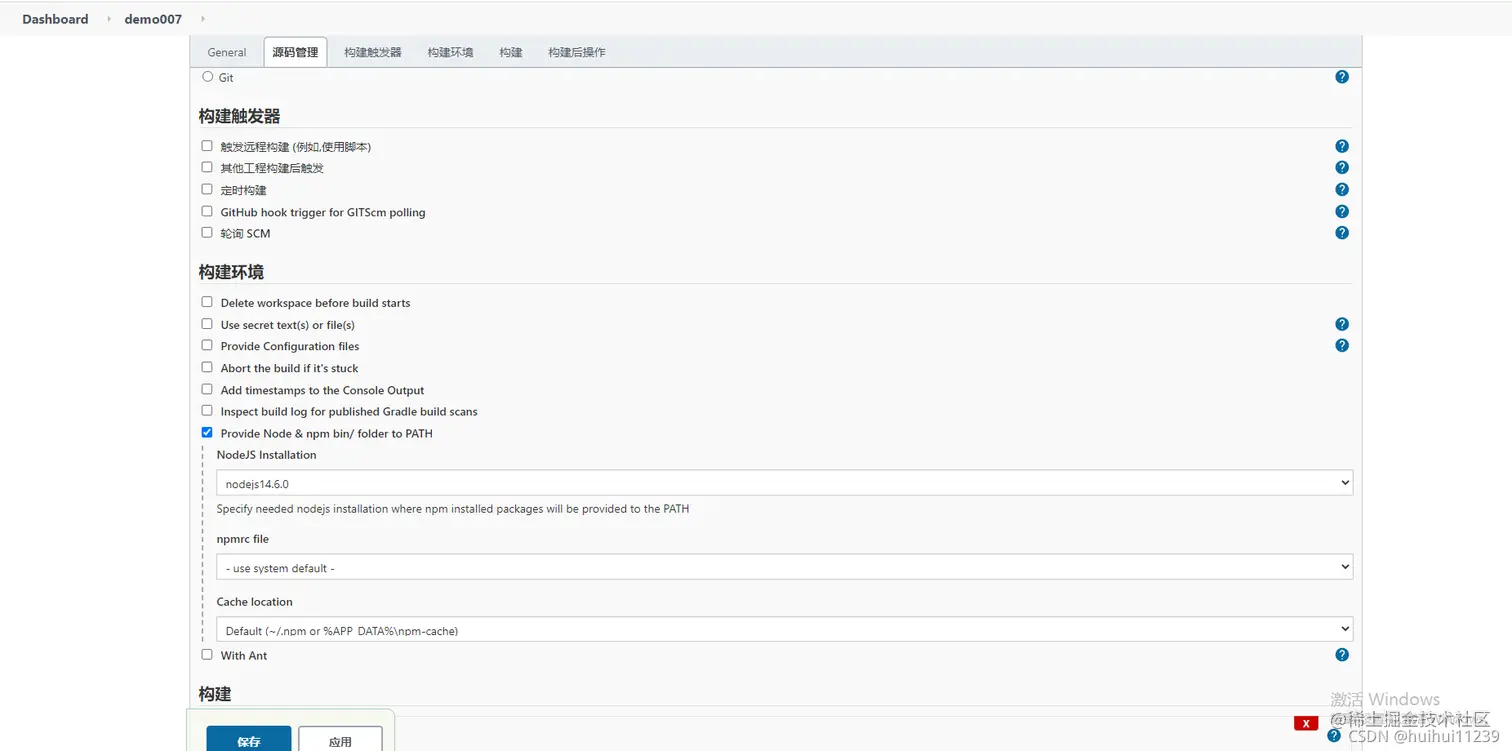Click Cache location label
Viewport: 1512px width, 751px height.
[255, 602]
